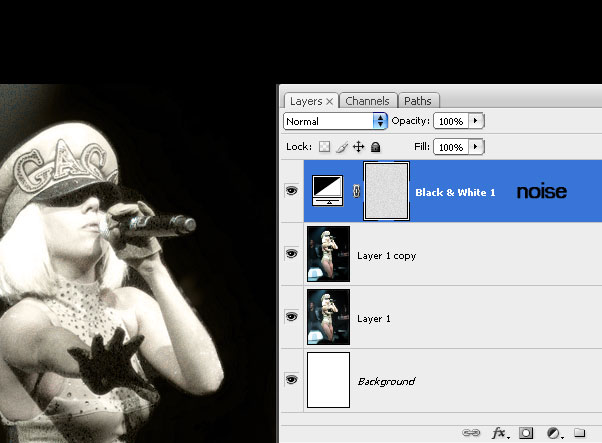
Task: Open the blend mode Normal dropdown
Action: pyautogui.click(x=335, y=121)
